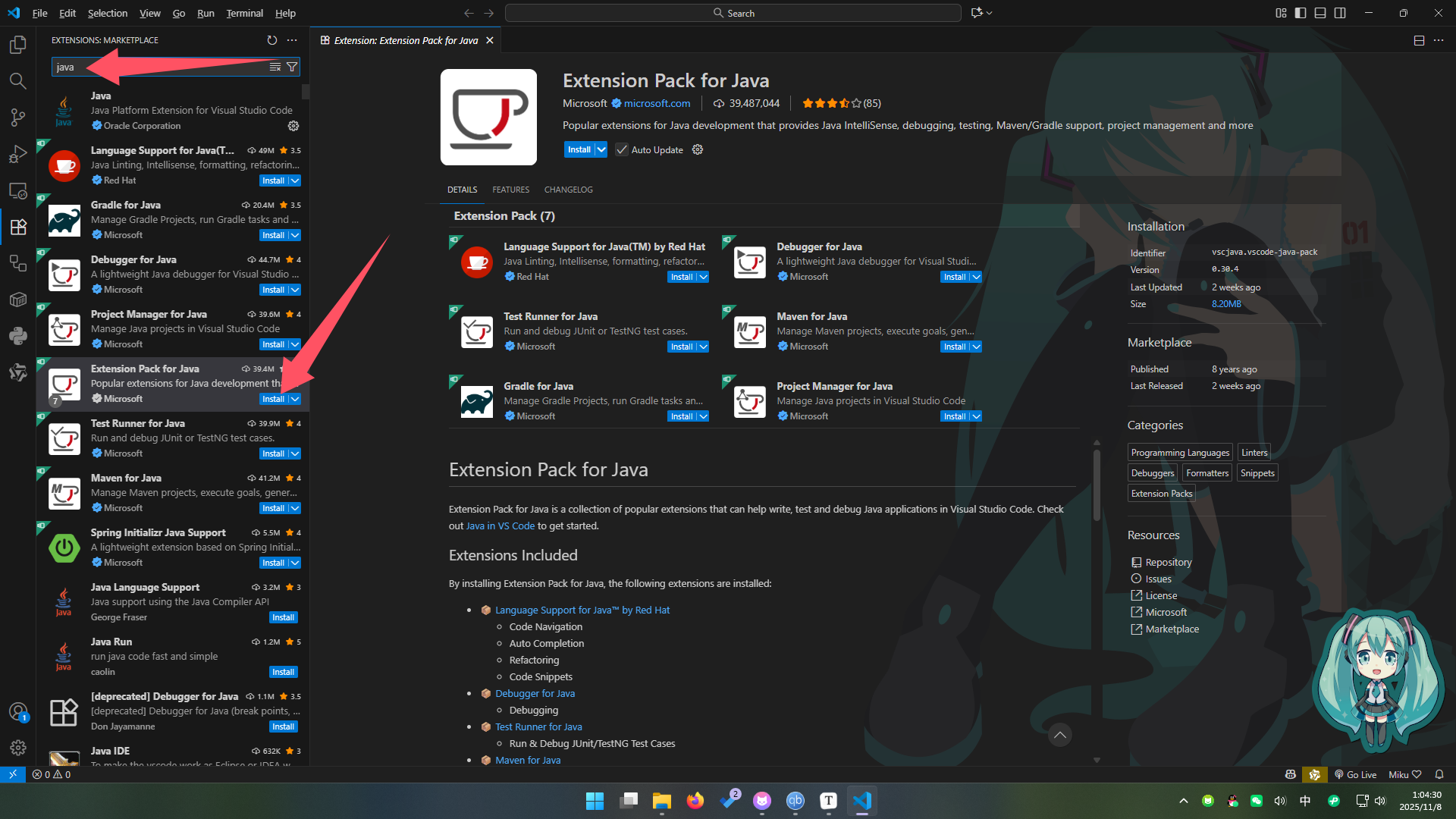Install Extension Pack for Java
Screen dimensions: 1456x819
click(580, 149)
